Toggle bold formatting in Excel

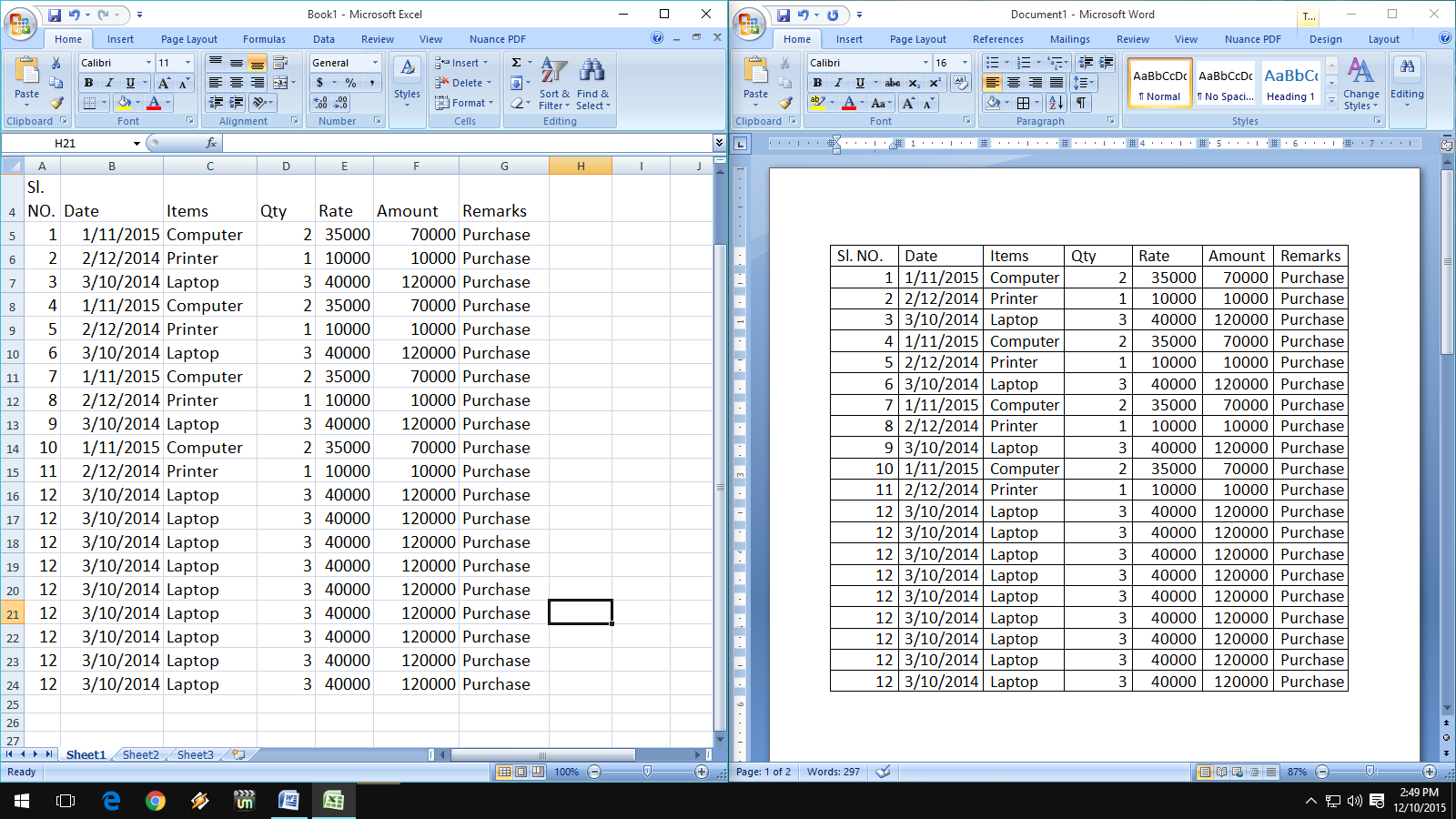[x=88, y=82]
